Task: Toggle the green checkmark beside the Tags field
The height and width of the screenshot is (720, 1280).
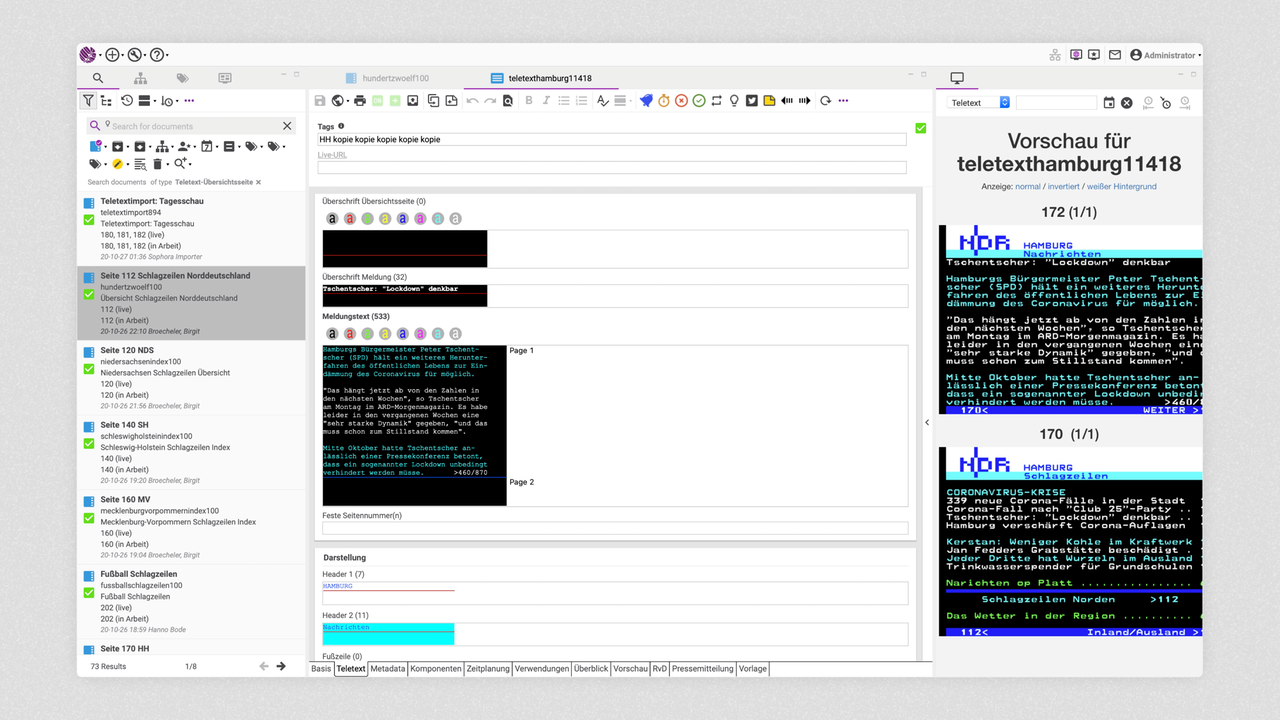Action: [921, 128]
